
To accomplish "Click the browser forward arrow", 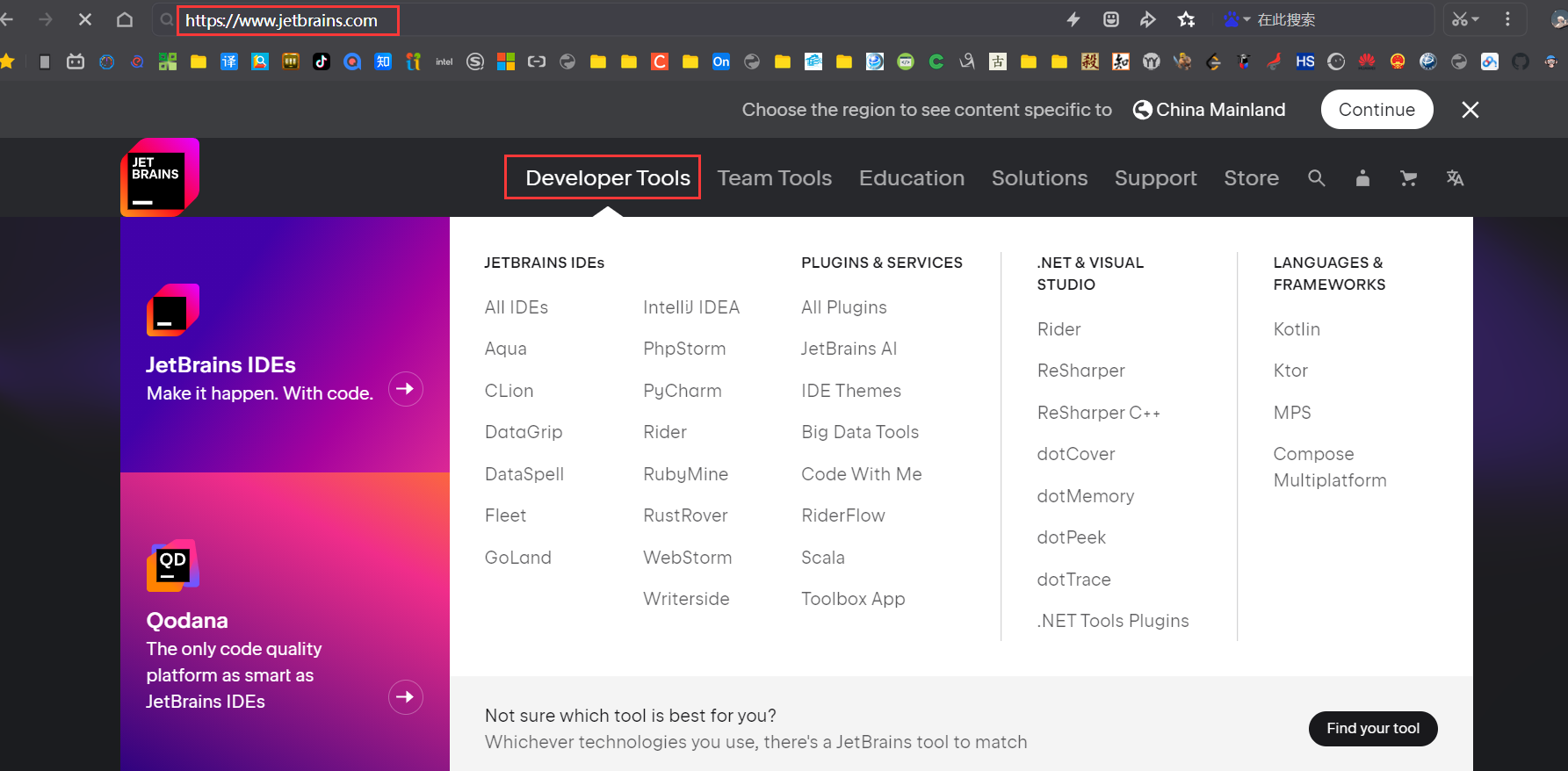I will [46, 19].
